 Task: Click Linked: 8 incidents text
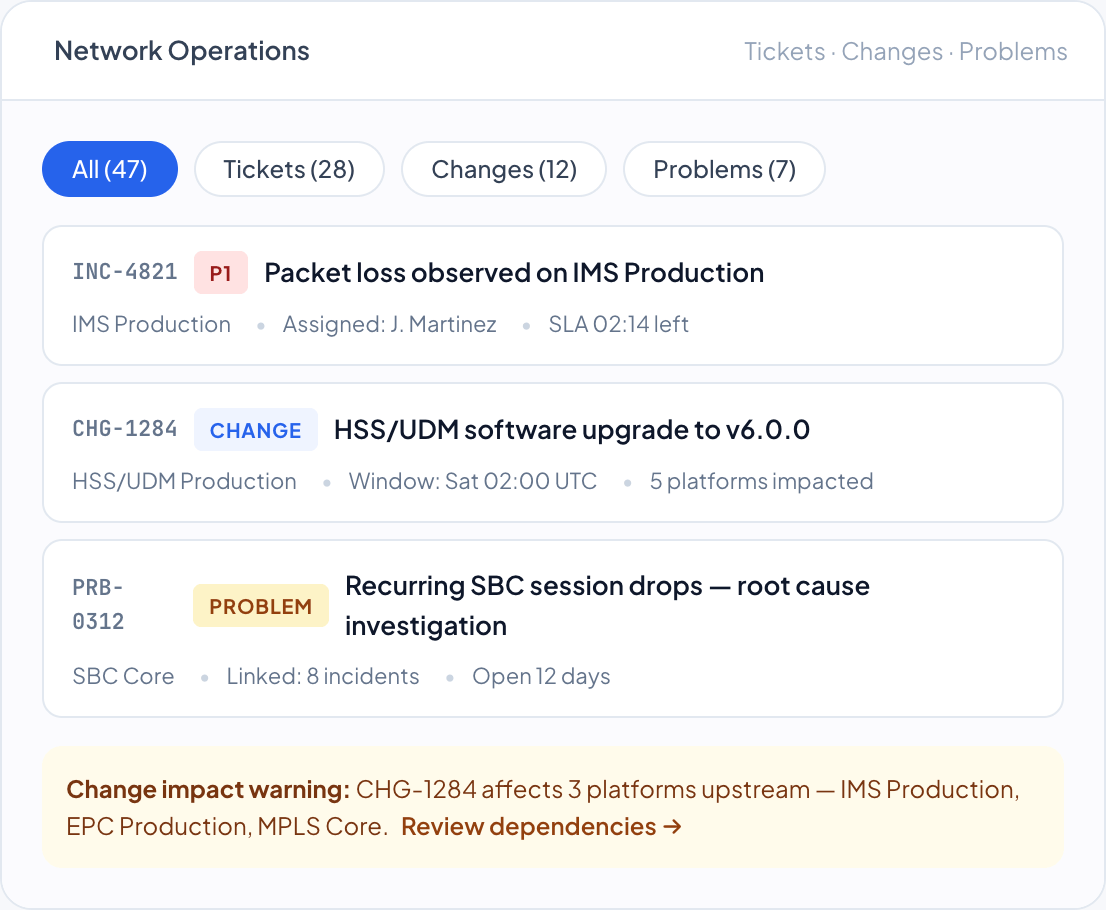click(x=323, y=677)
